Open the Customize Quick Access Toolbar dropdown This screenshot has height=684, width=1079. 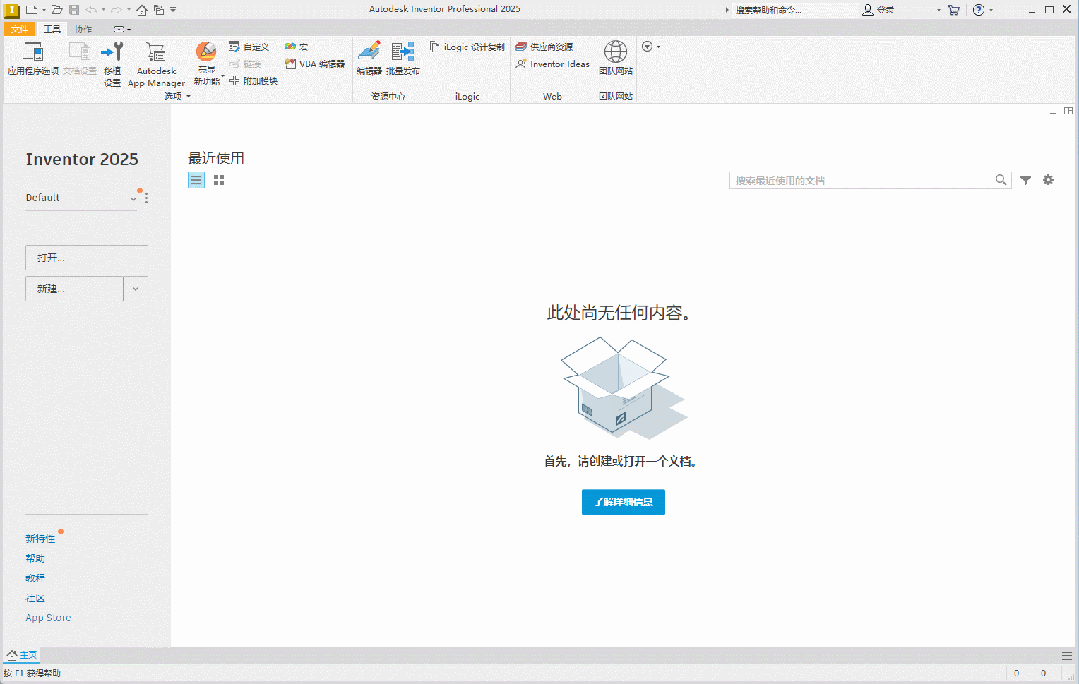click(173, 10)
